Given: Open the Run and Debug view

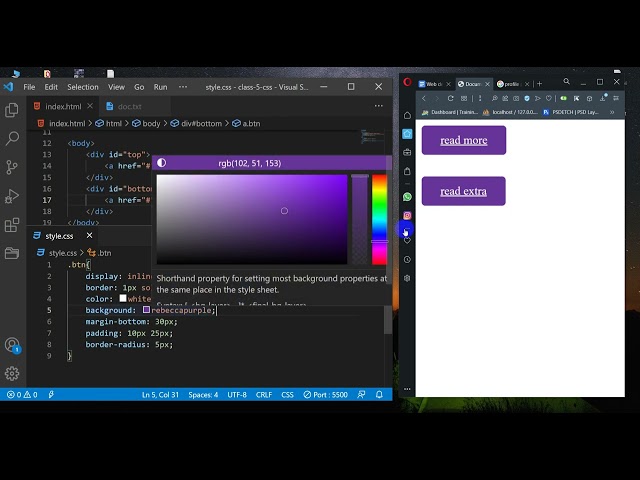Looking at the screenshot, I should (12, 196).
